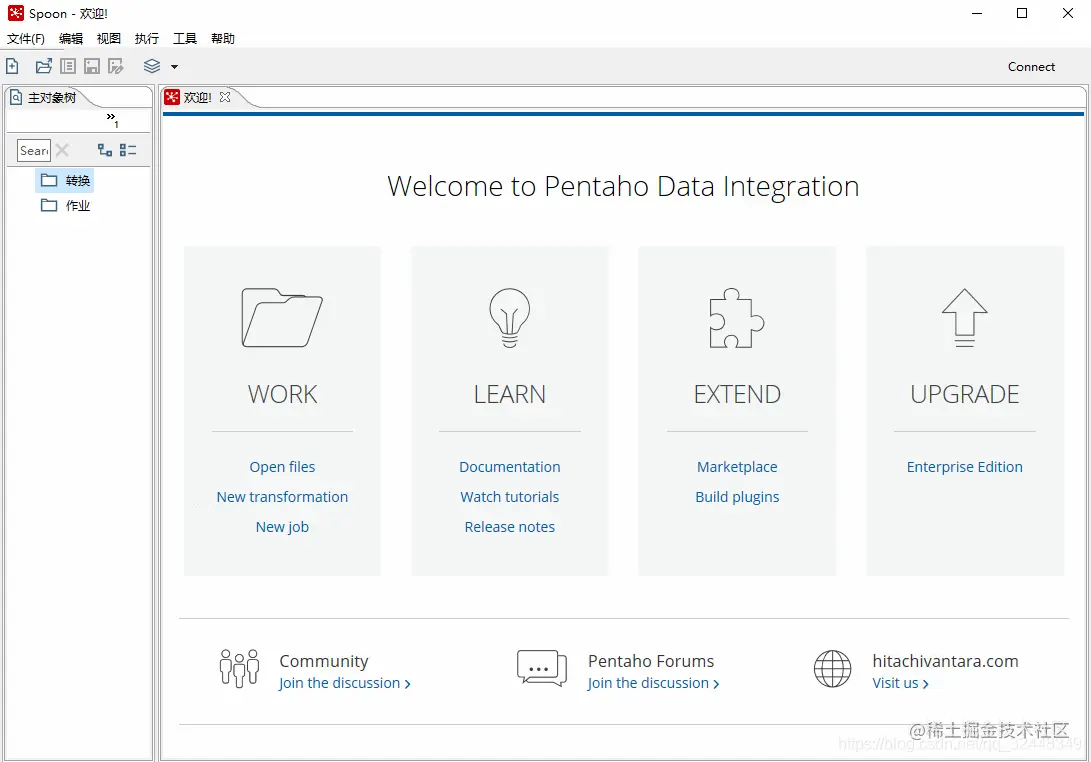This screenshot has height=762, width=1091.
Task: Click the LEARN heading text
Action: (509, 395)
